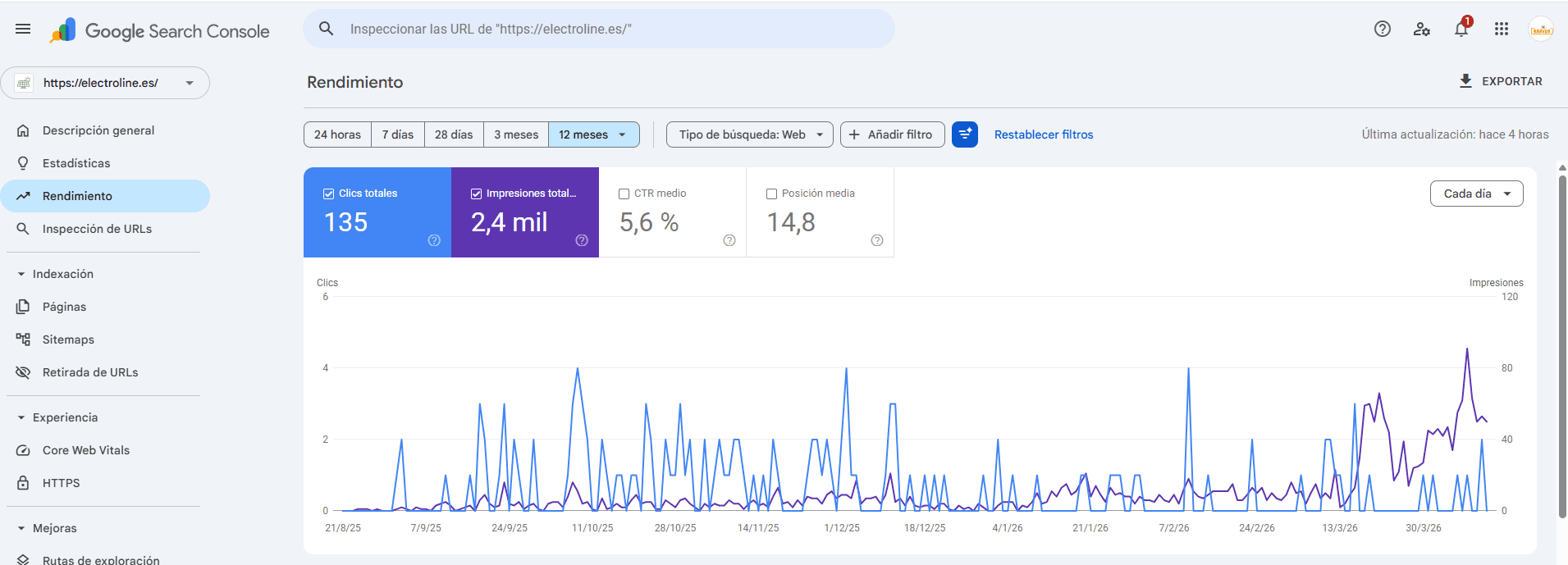Click the trend icon next to Rendimiento
The height and width of the screenshot is (565, 1568).
[x=23, y=196]
